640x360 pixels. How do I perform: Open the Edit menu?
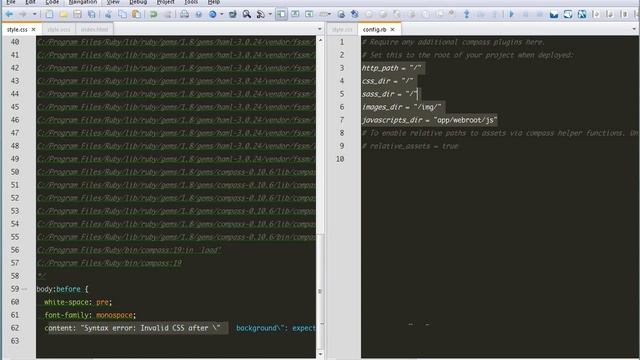30,2
